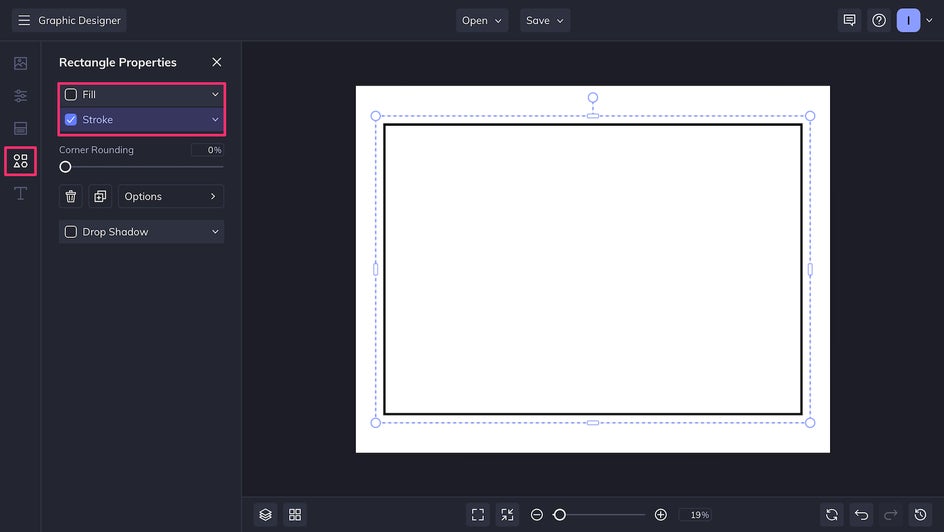Screen dimensions: 944x532
Task: Click the rectangle's rotation handle
Action: [593, 97]
